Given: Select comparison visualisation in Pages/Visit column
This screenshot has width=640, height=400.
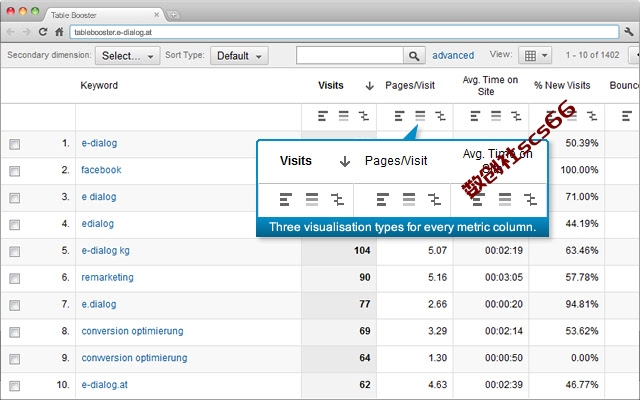Looking at the screenshot, I should pyautogui.click(x=440, y=116).
